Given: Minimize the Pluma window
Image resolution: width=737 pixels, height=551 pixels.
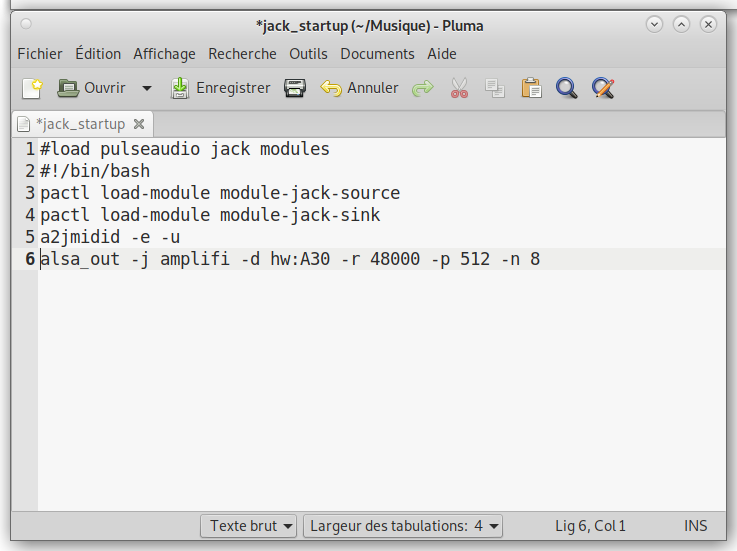Looking at the screenshot, I should [654, 24].
